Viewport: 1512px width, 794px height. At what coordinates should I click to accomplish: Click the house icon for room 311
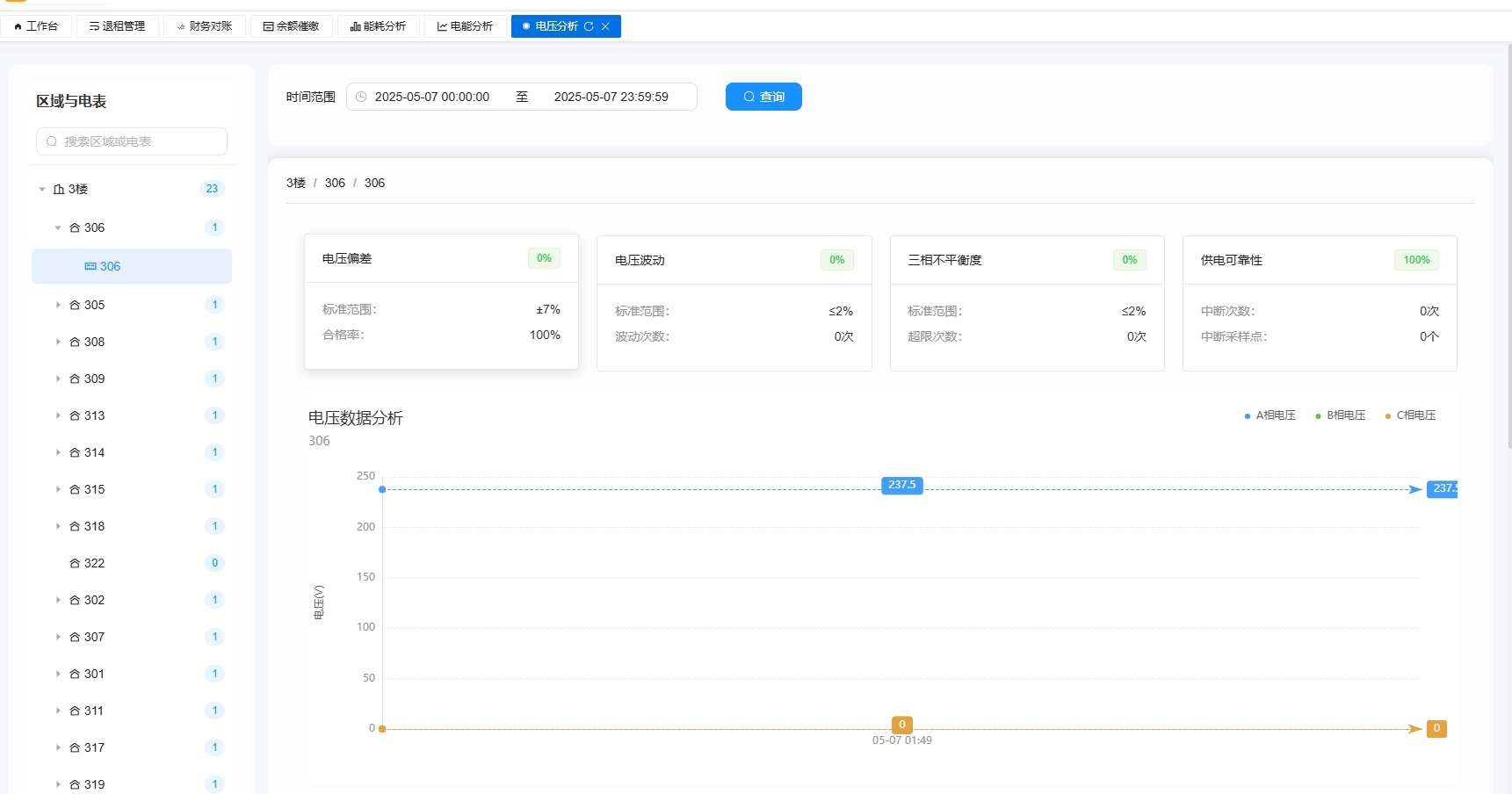tap(75, 711)
